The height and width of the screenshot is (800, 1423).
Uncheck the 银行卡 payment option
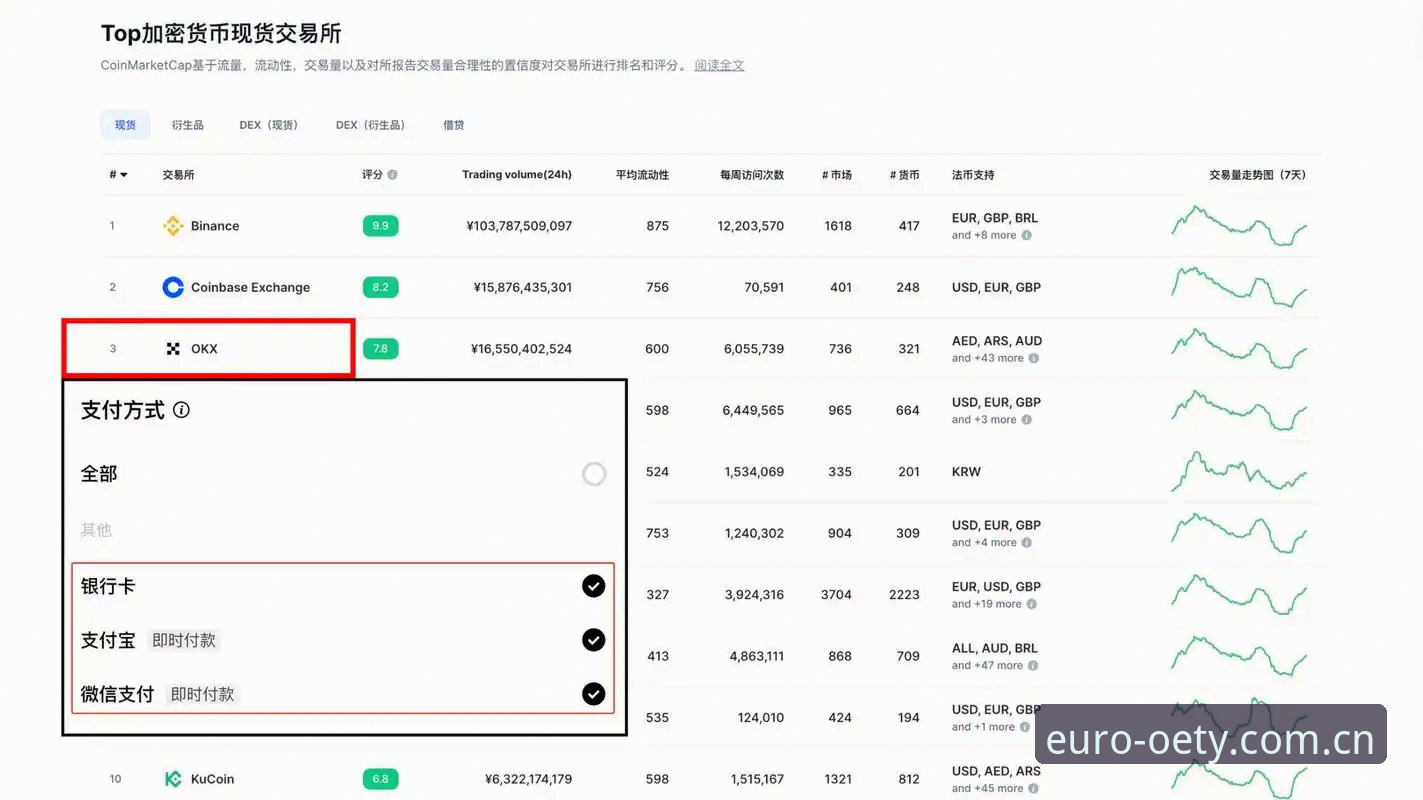[x=594, y=586]
